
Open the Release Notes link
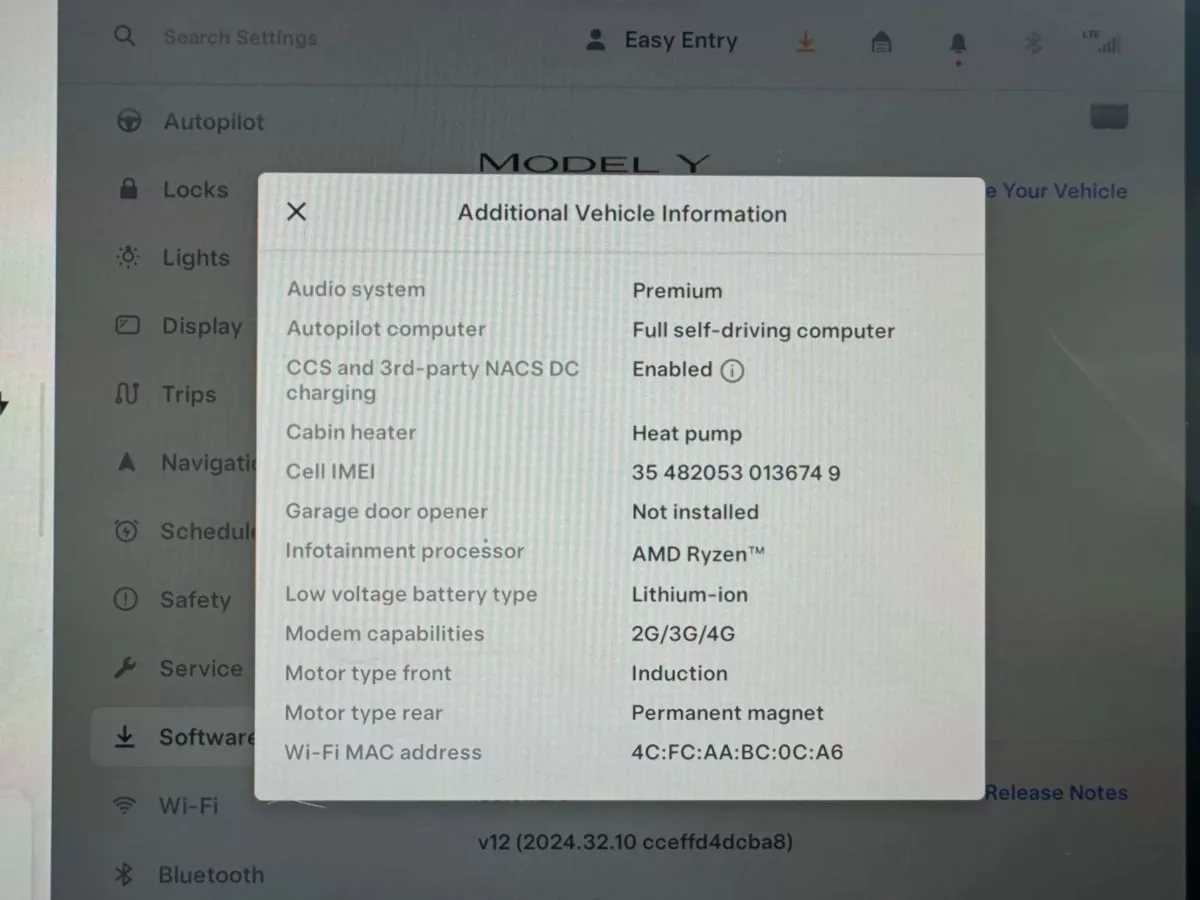pos(1056,793)
